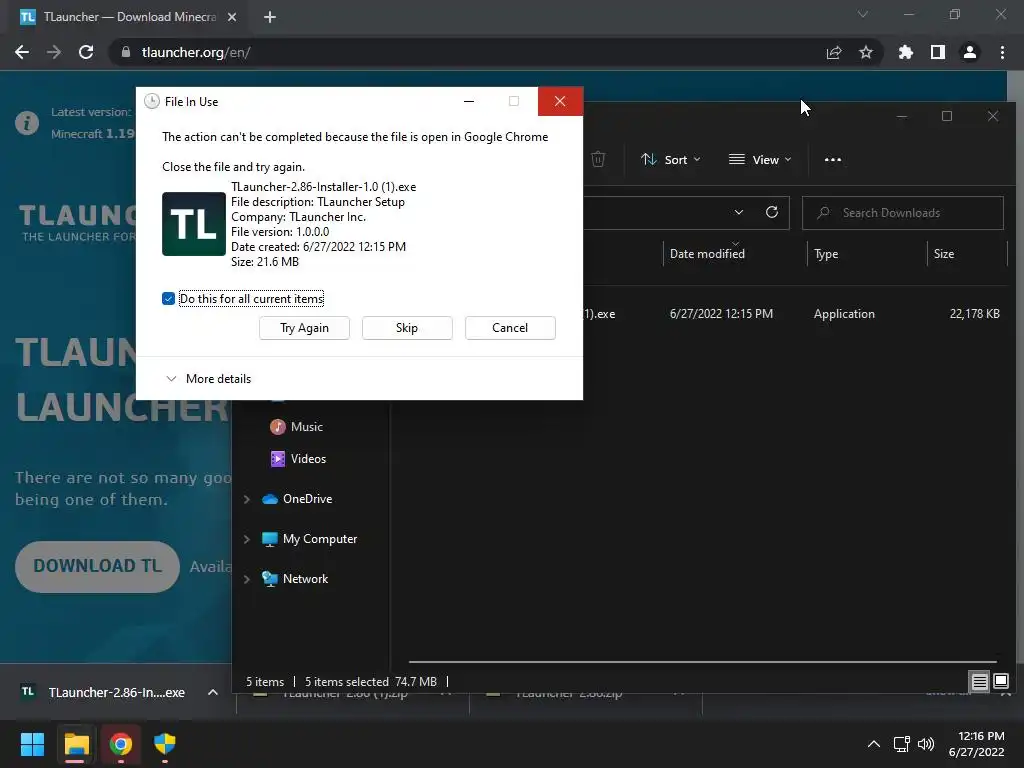Sort by Date modified column

click(707, 254)
